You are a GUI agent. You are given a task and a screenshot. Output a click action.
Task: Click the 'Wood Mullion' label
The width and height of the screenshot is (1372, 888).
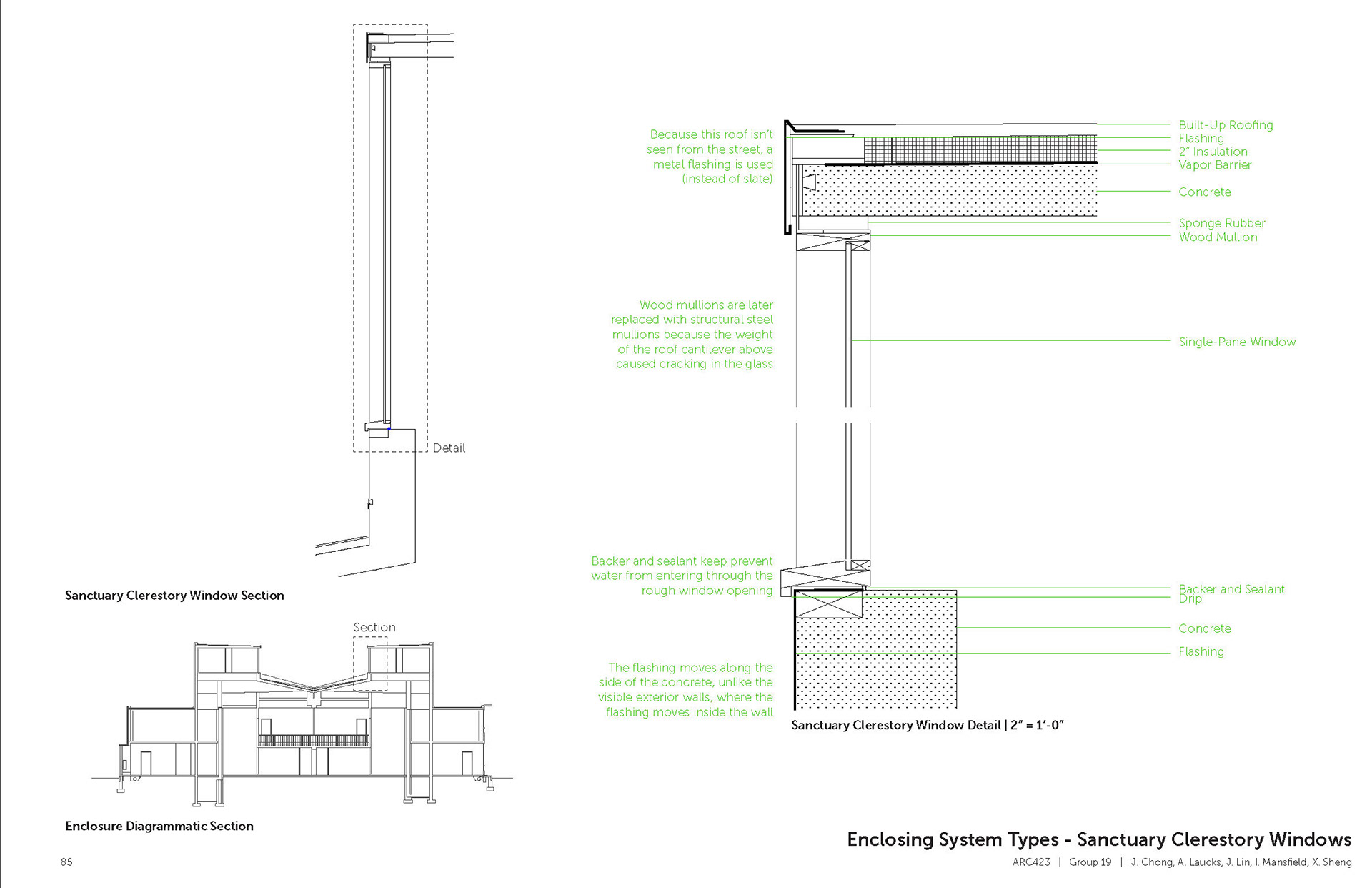point(1218,237)
